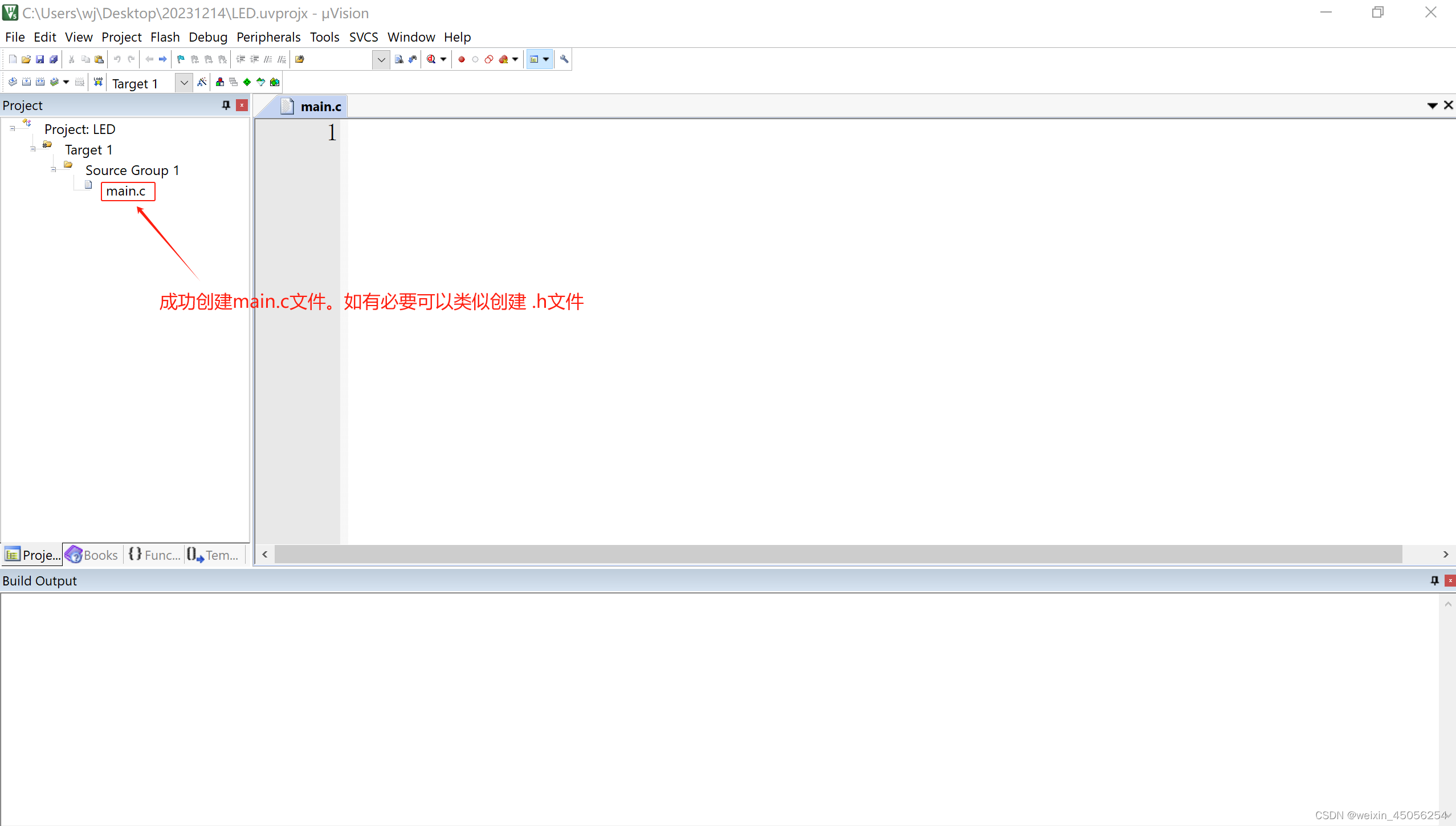
Task: Click the Disable All Breakpoints linked-circles icon
Action: (489, 59)
